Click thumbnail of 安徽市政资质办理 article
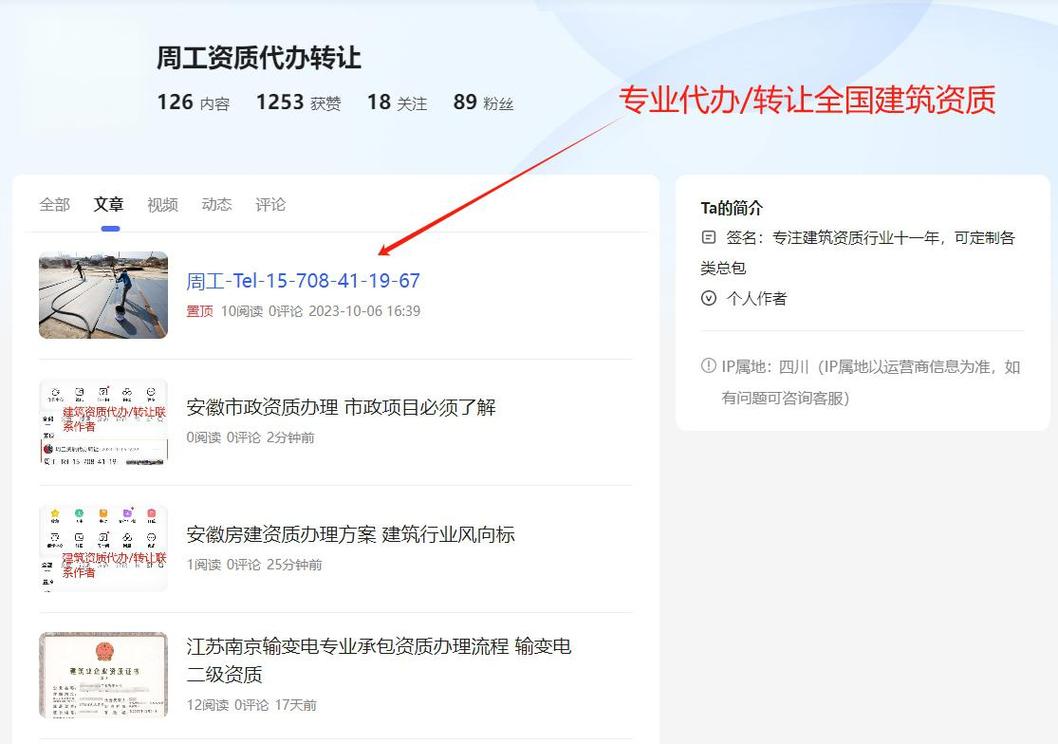Screen dimensions: 1058x744 click(x=103, y=422)
